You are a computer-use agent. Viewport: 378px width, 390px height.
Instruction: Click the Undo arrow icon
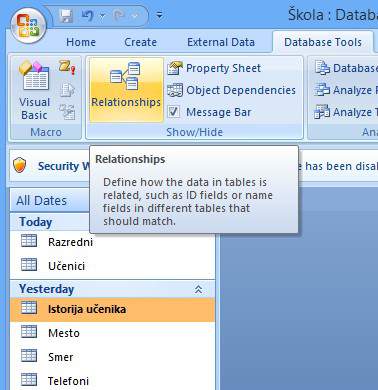[x=88, y=15]
